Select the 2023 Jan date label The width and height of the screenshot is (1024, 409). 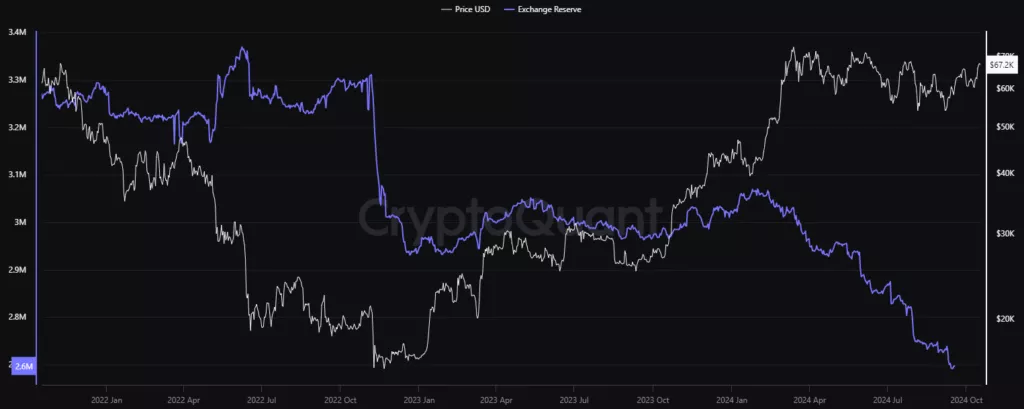pos(419,396)
